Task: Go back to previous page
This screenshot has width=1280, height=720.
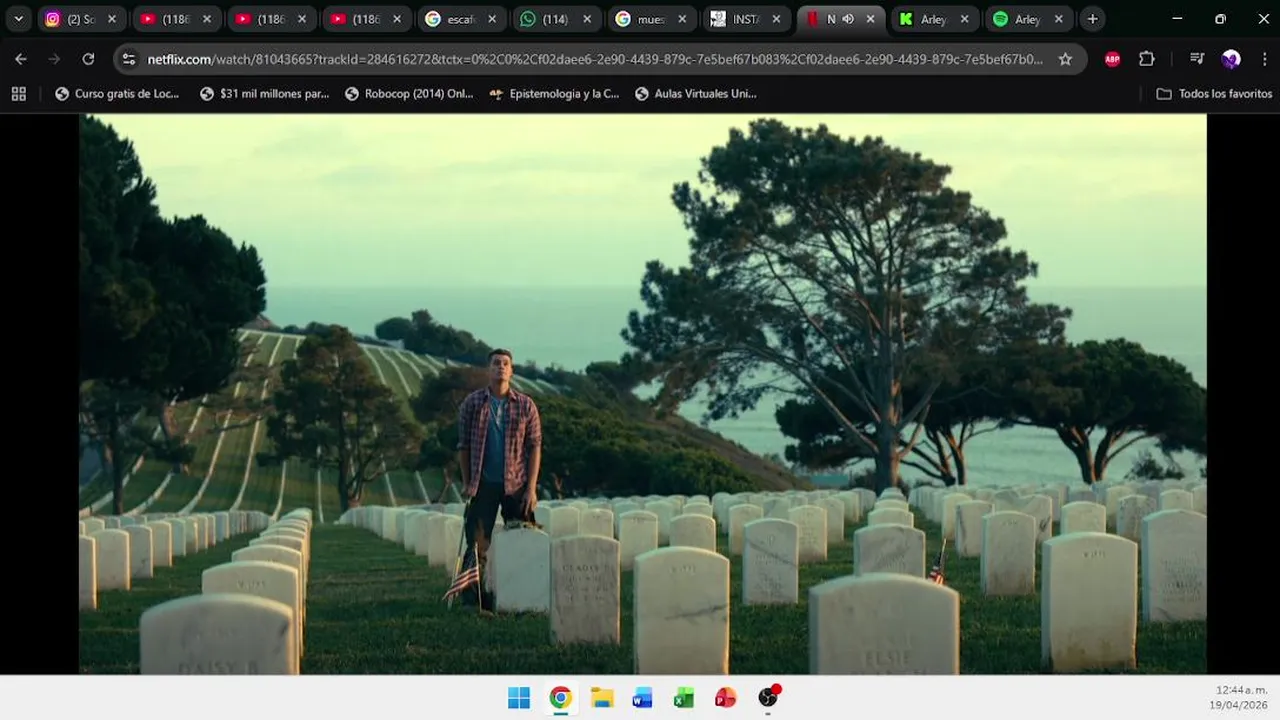Action: 21,59
